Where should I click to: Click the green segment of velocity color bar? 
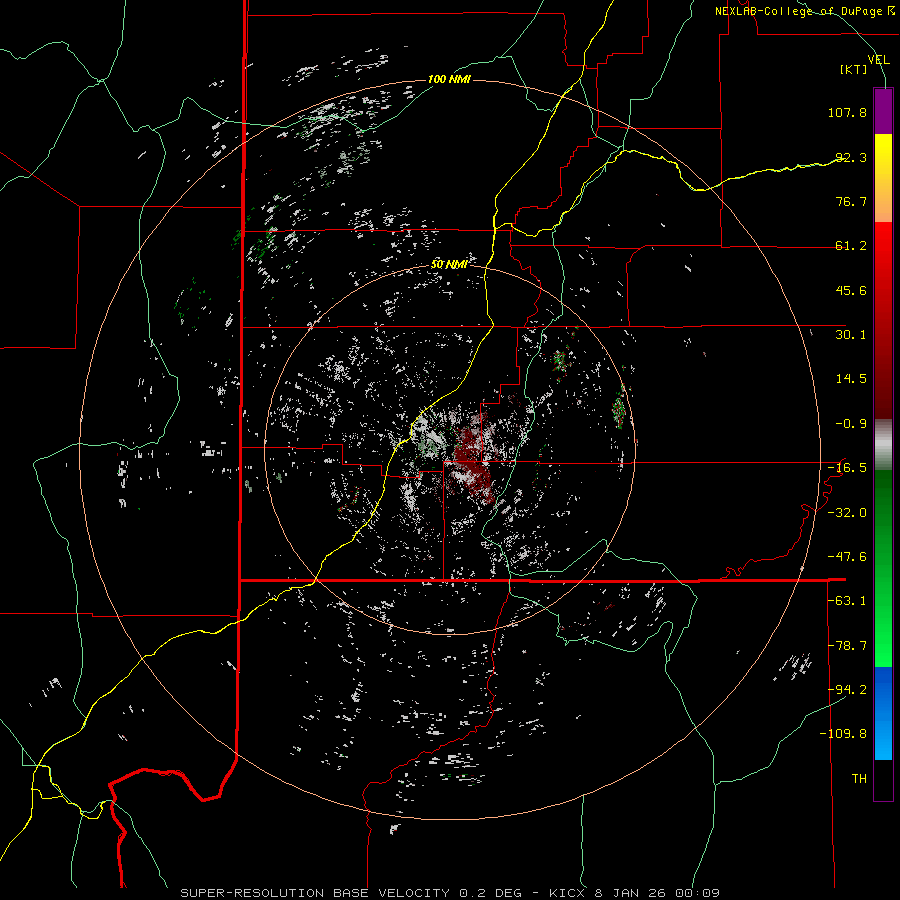(x=883, y=568)
